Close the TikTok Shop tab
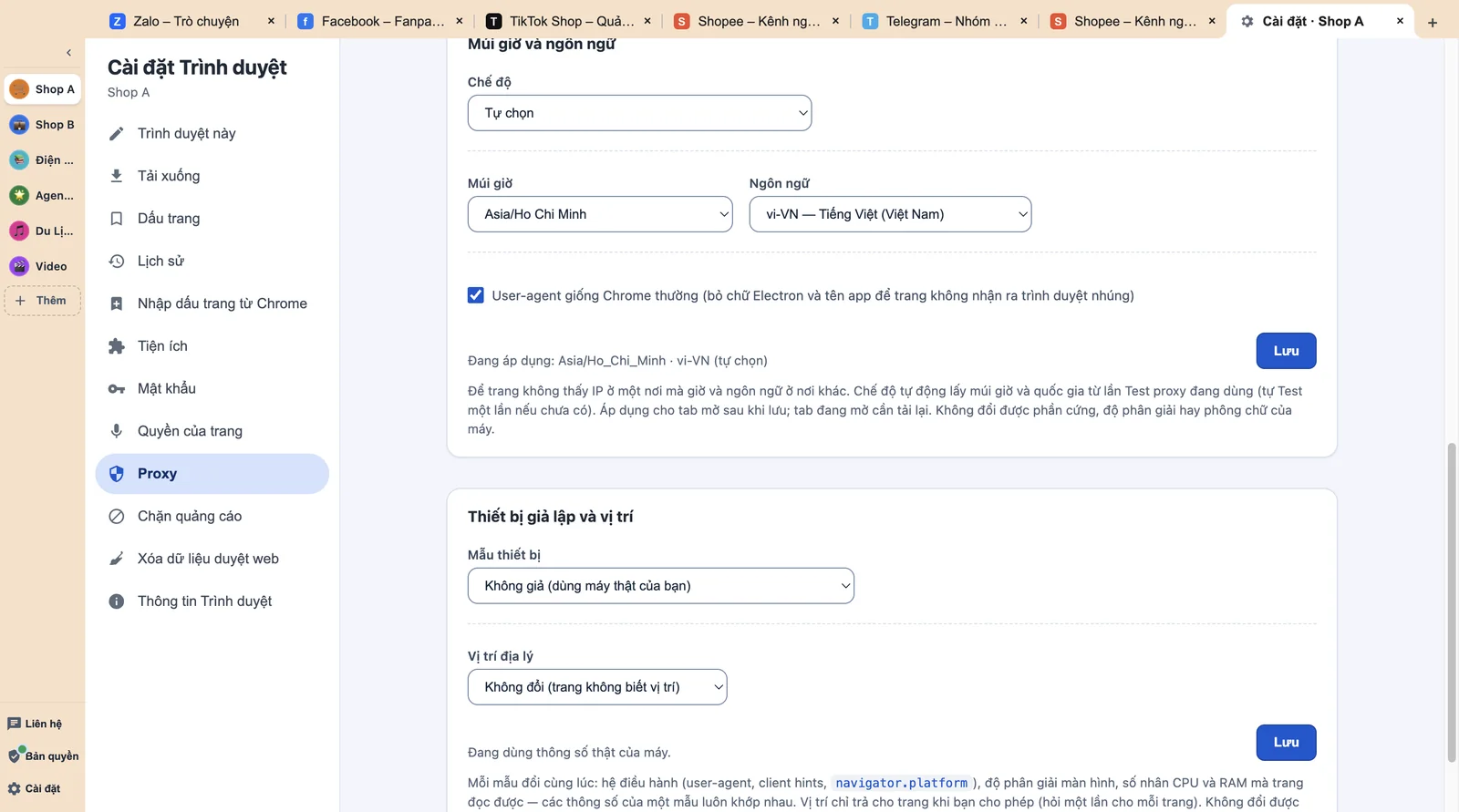The width and height of the screenshot is (1459, 812). coord(647,21)
